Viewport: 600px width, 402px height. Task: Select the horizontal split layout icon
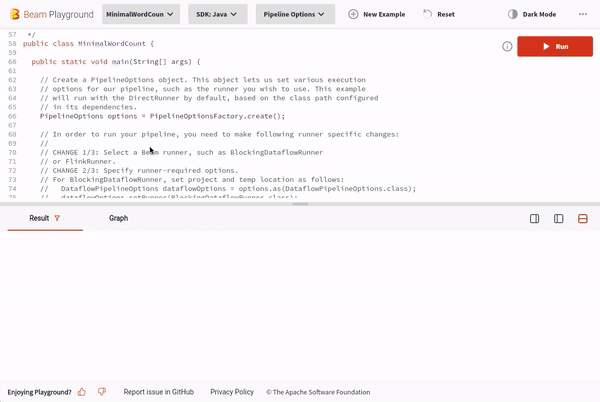pyautogui.click(x=583, y=219)
